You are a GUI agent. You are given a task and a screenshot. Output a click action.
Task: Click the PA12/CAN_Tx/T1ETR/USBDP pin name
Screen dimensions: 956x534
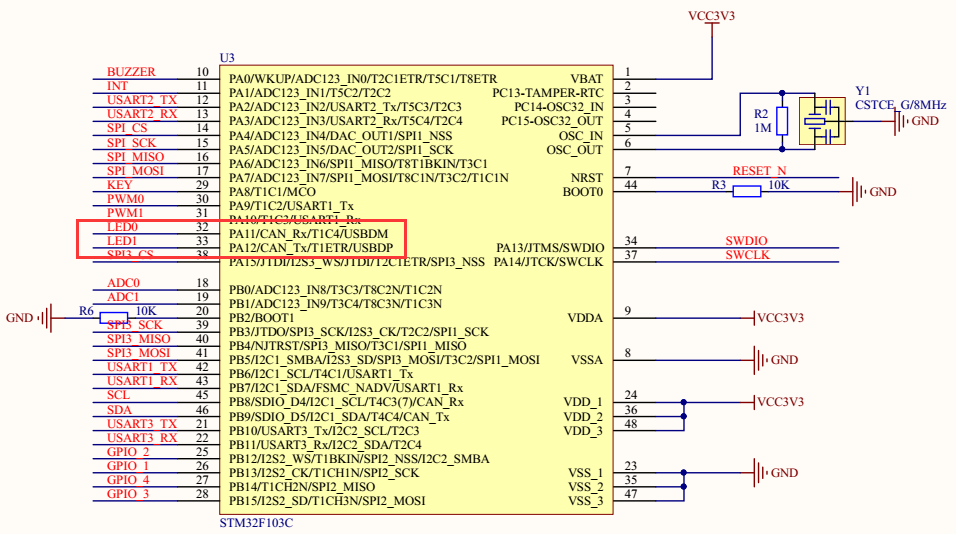click(311, 248)
